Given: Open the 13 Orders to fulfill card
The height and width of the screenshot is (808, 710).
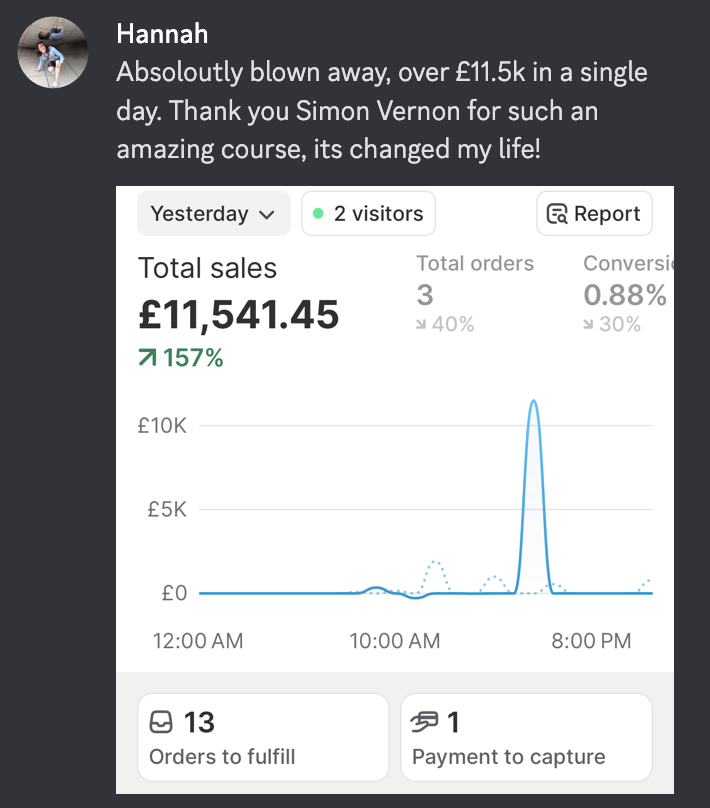Looking at the screenshot, I should [x=263, y=737].
